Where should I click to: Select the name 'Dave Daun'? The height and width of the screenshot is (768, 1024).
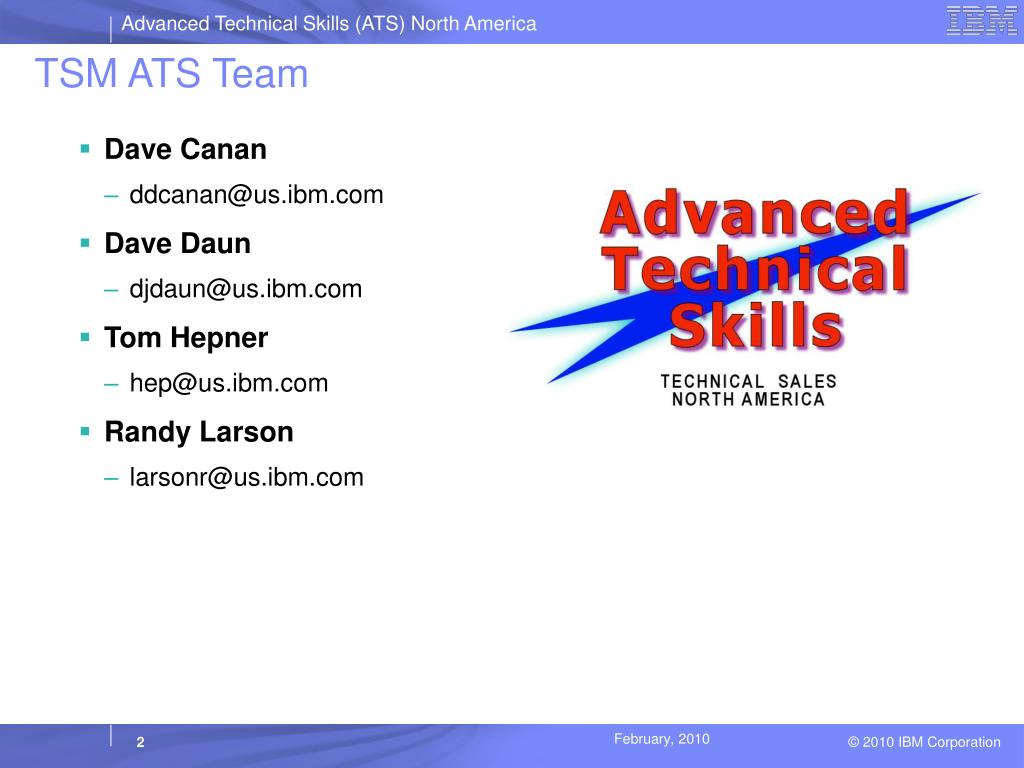pos(178,244)
